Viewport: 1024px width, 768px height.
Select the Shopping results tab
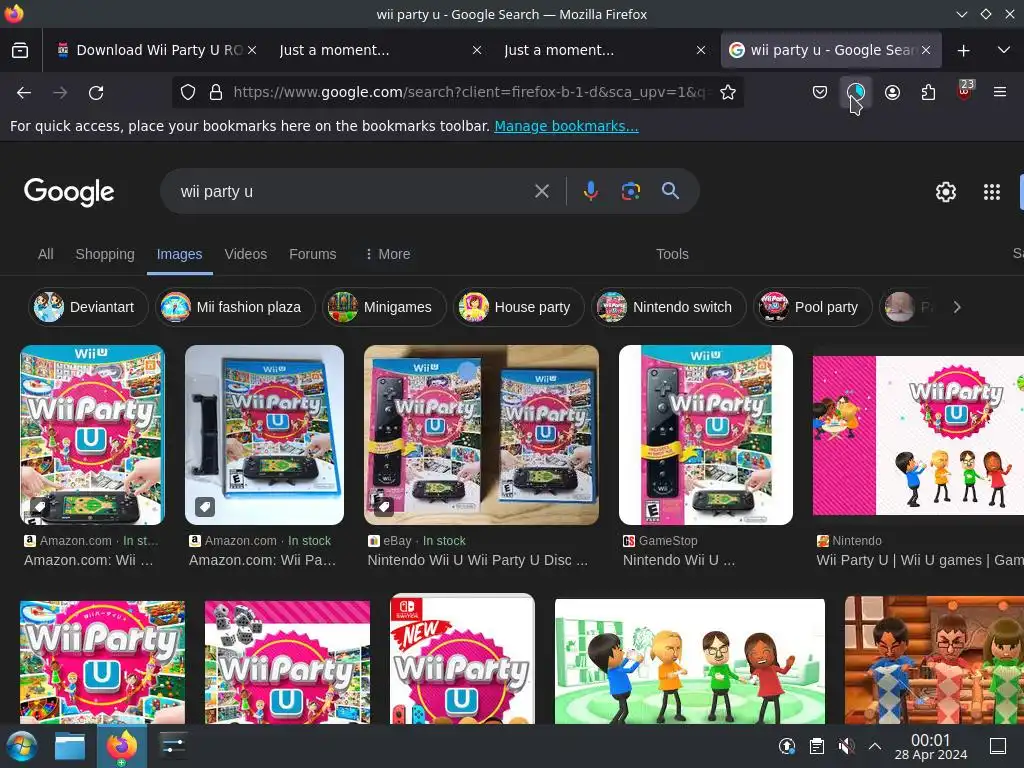[105, 254]
